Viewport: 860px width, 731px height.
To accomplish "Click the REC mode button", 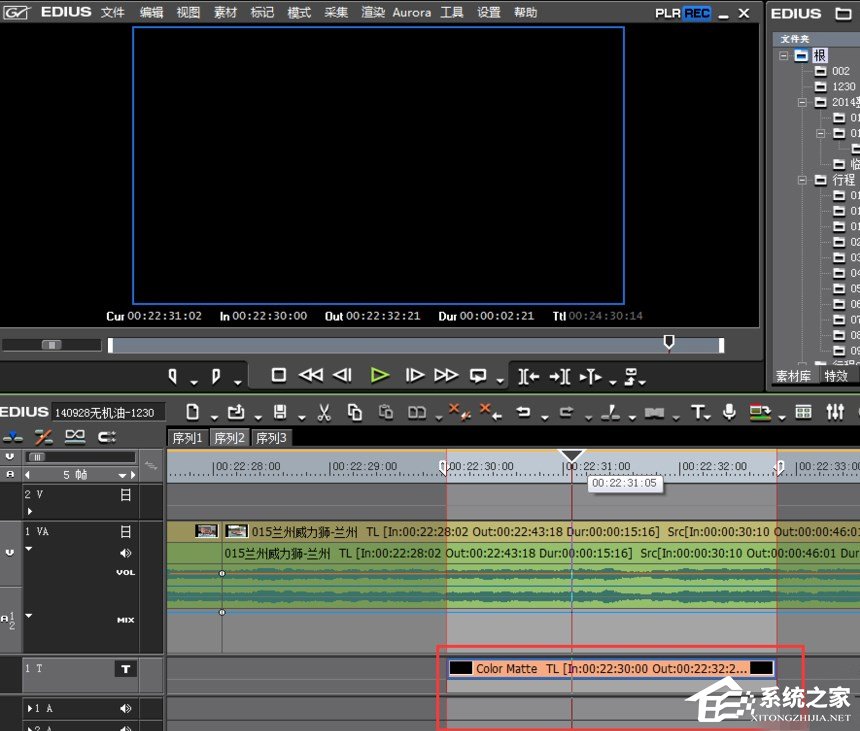I will tap(697, 13).
